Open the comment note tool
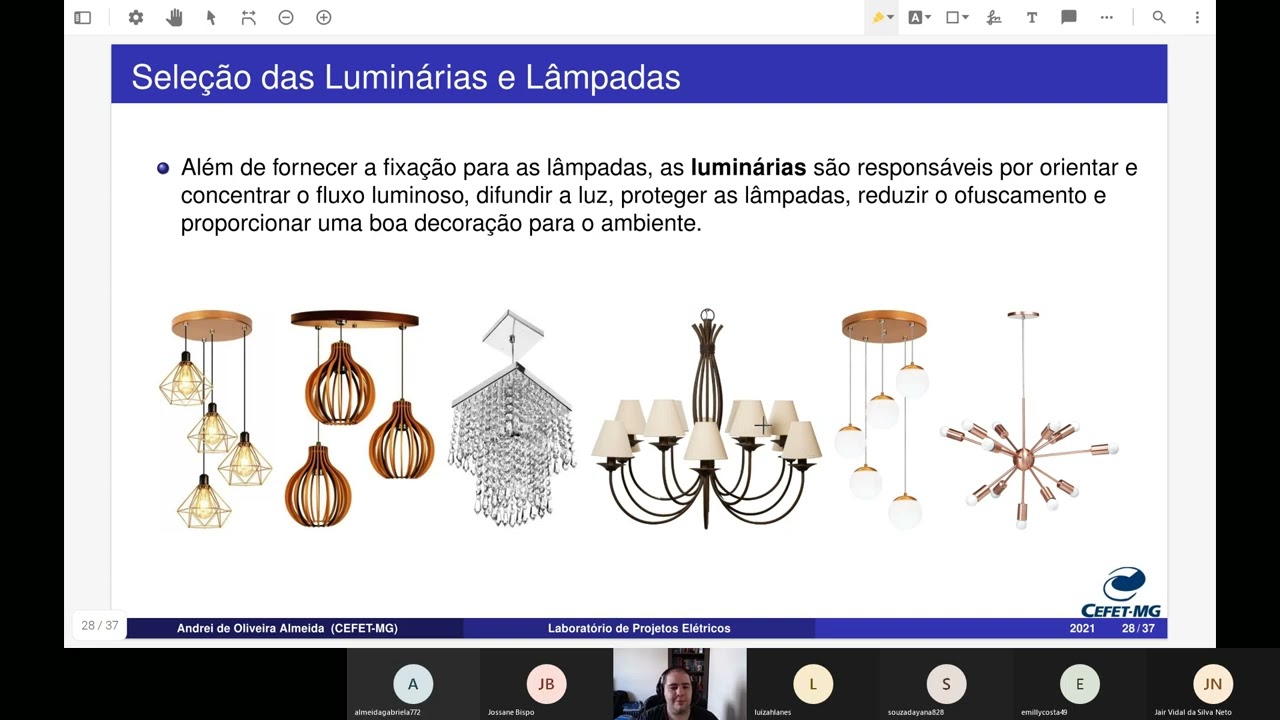 pos(1069,17)
